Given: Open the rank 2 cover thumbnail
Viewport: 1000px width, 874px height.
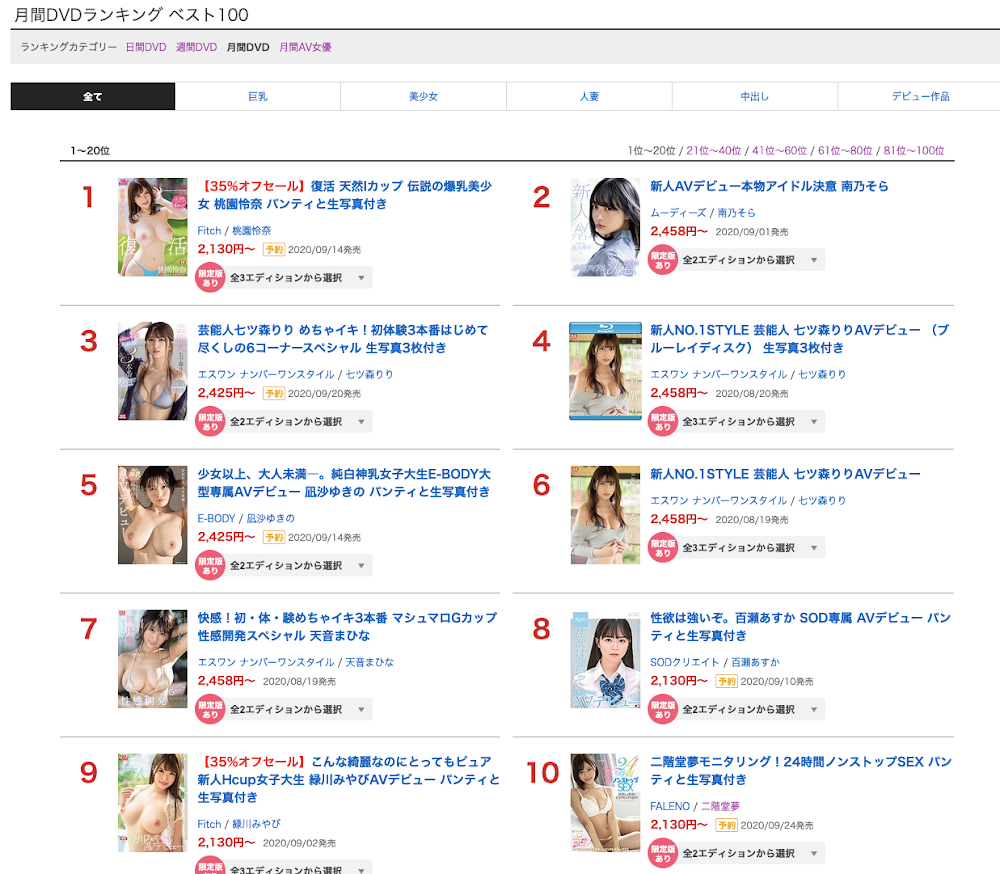Looking at the screenshot, I should tap(605, 227).
